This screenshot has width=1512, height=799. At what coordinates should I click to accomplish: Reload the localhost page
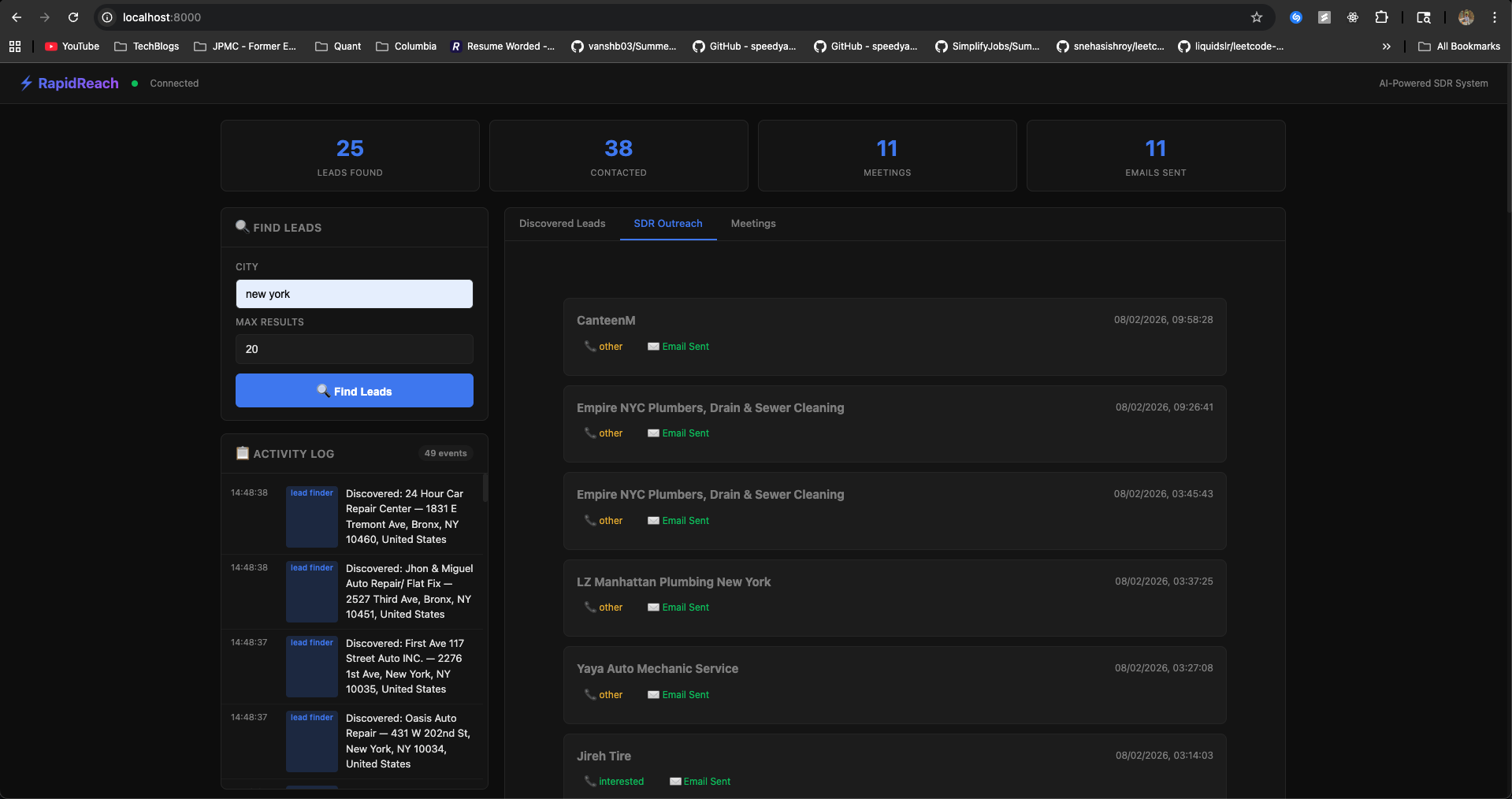(x=73, y=17)
